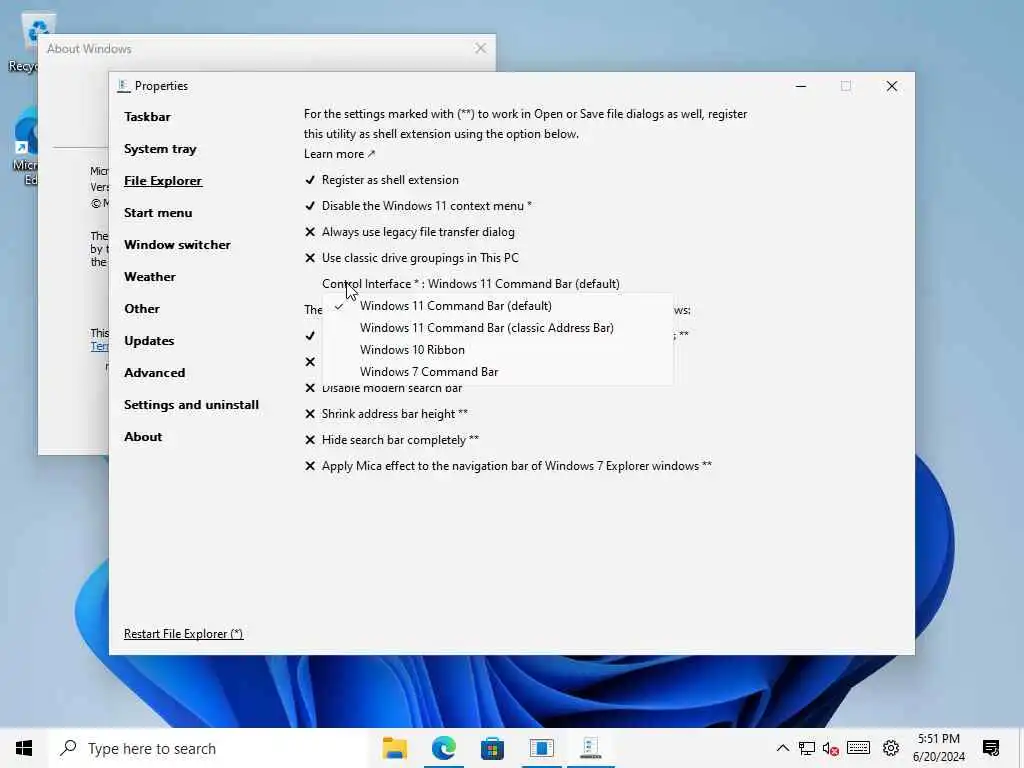Open the touch keyboard tray icon
The height and width of the screenshot is (768, 1024).
click(x=858, y=748)
